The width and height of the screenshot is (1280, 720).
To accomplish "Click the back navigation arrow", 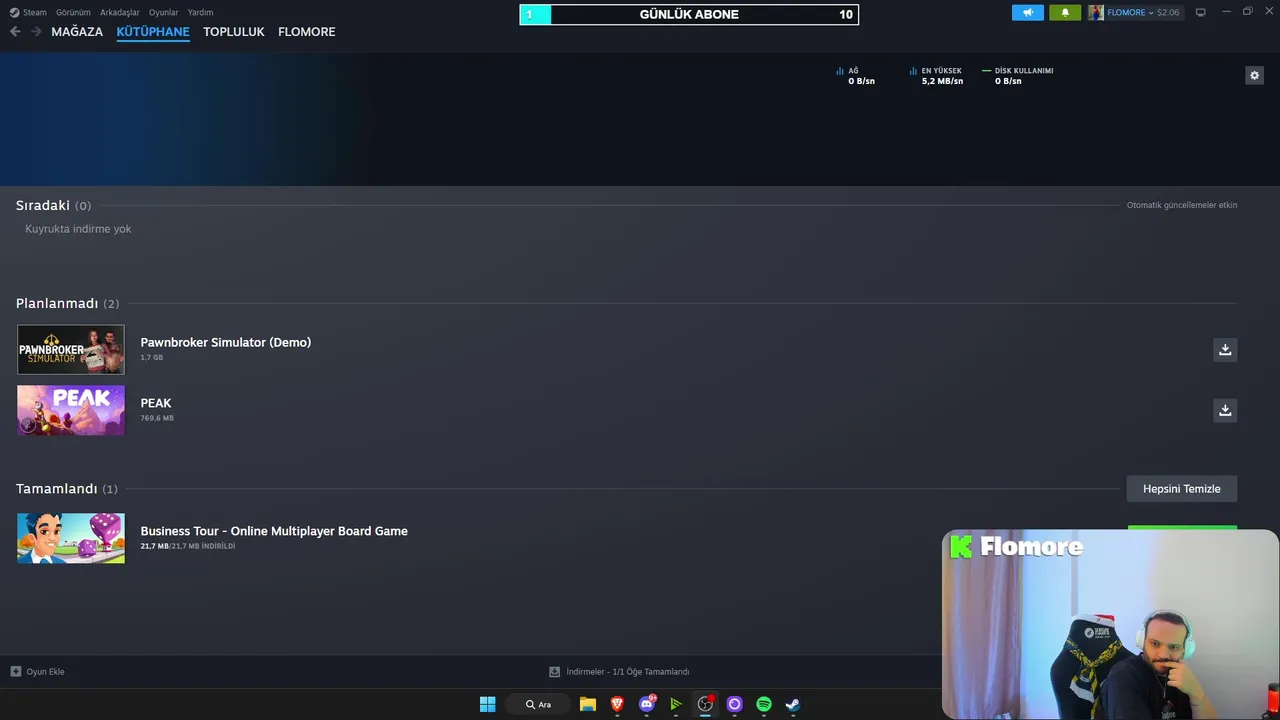I will [15, 32].
